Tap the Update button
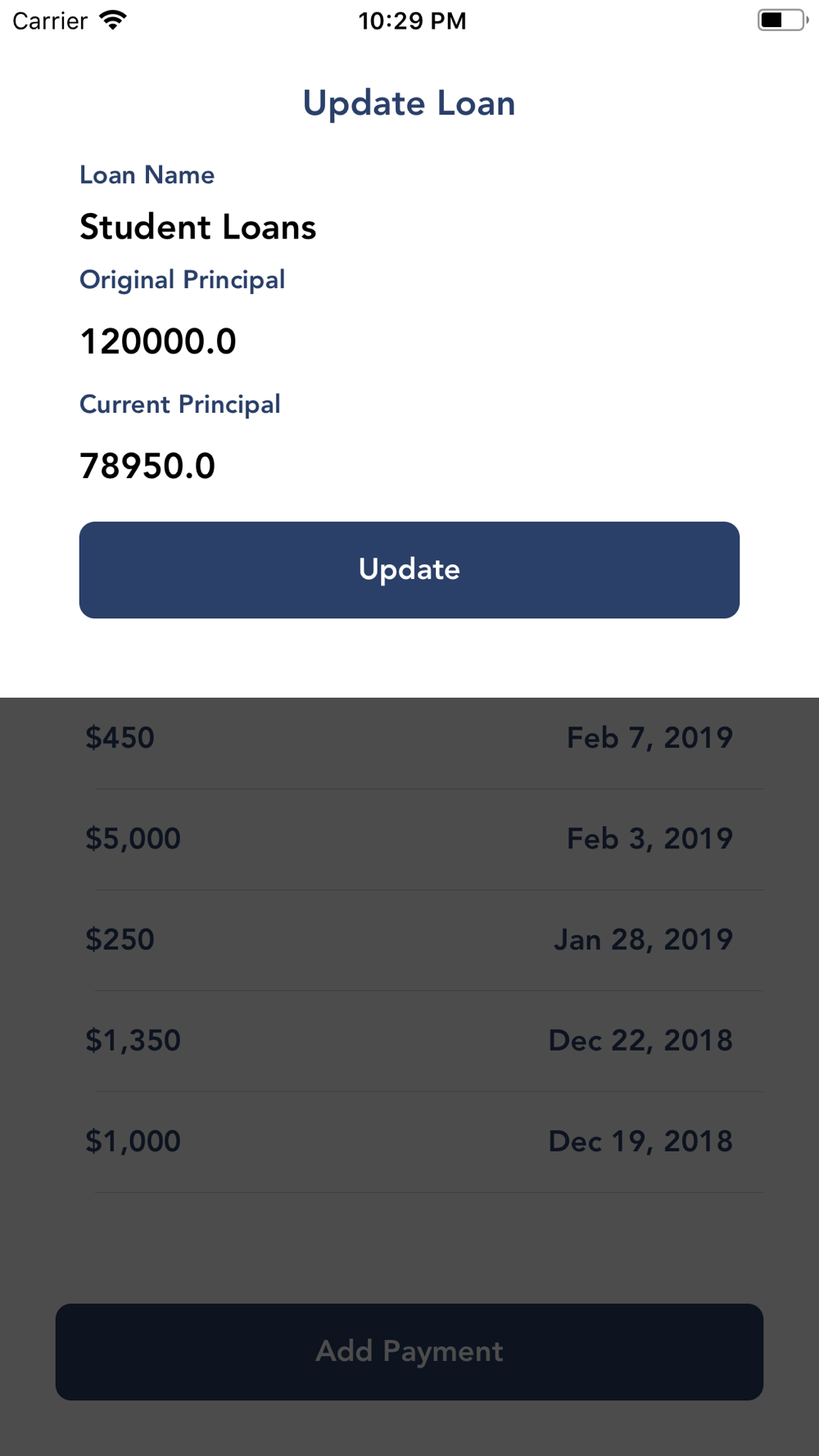This screenshot has width=819, height=1456. (x=409, y=570)
